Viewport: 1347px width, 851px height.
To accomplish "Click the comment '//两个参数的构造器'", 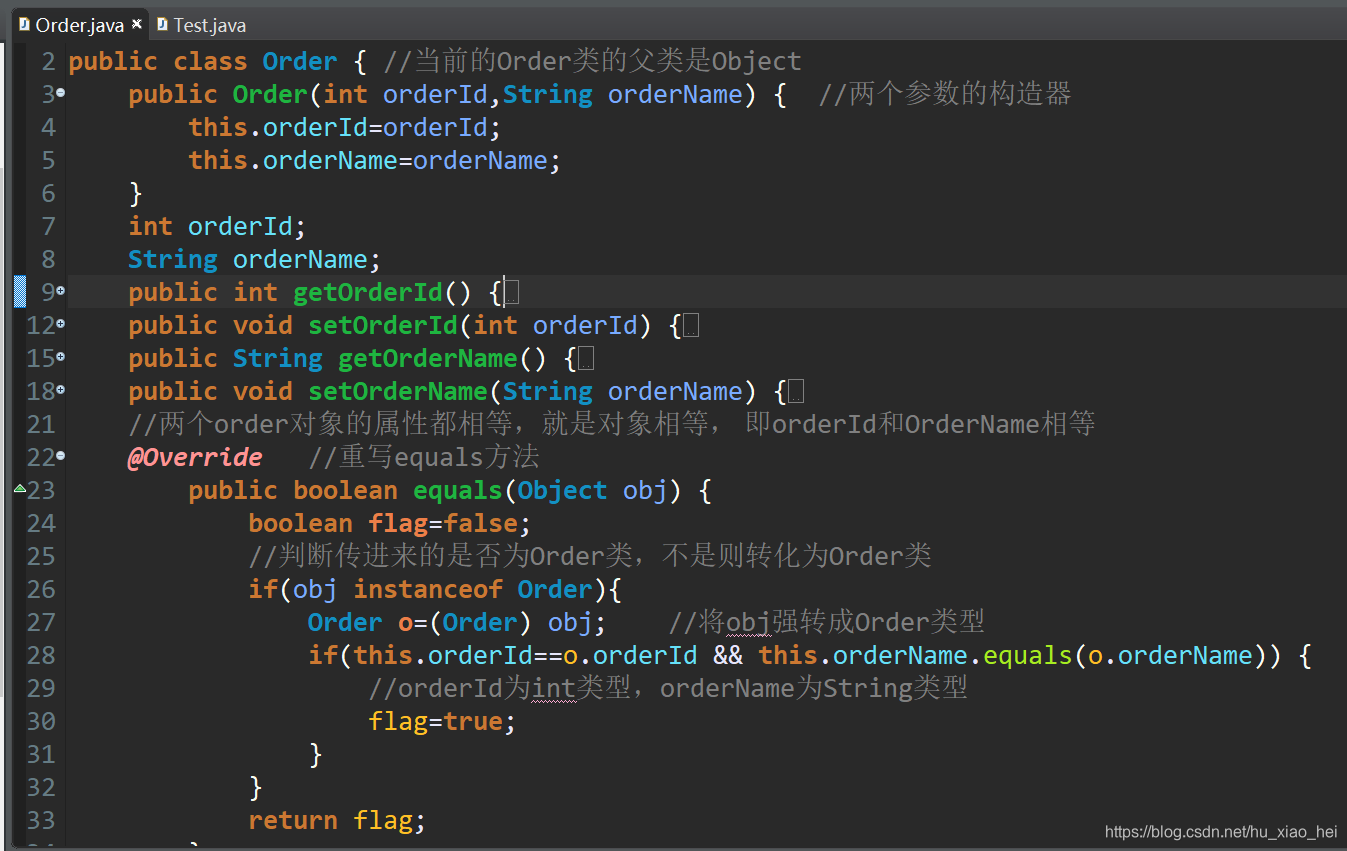I will click(x=945, y=94).
